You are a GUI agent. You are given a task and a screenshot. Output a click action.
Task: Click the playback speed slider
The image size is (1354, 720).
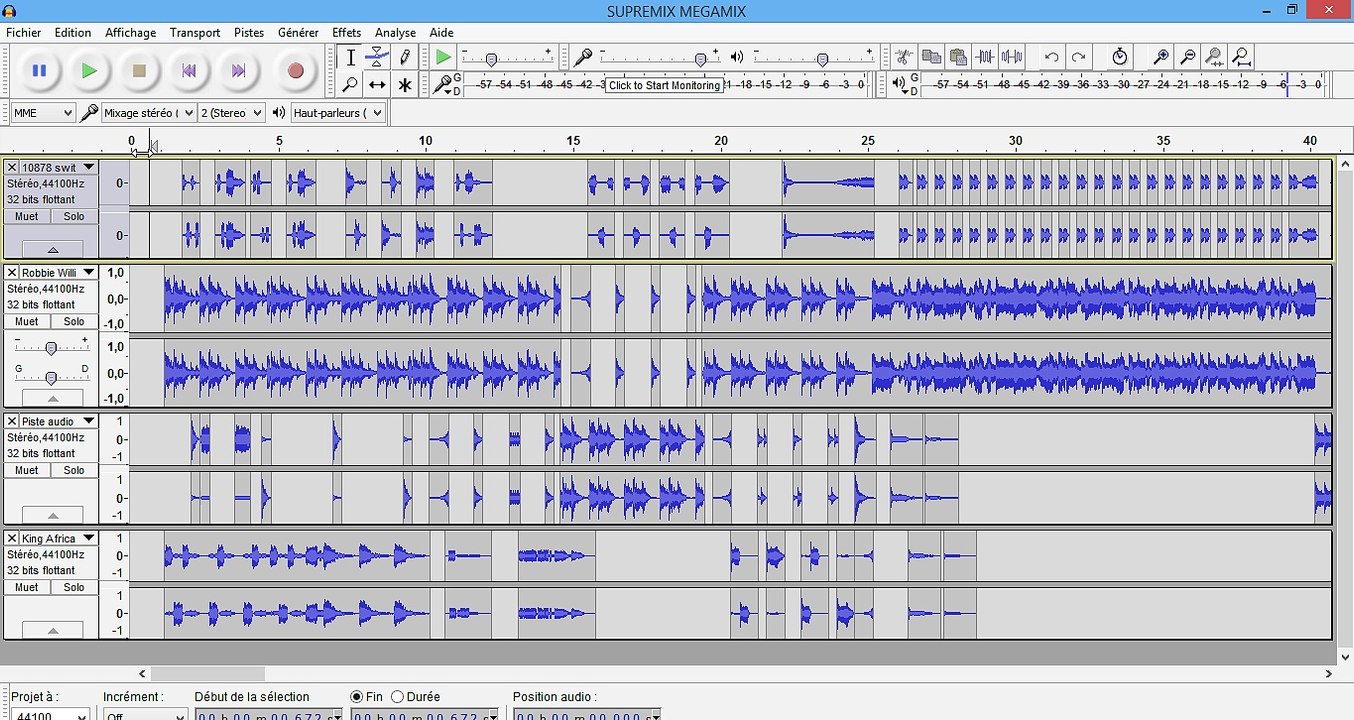coord(506,58)
